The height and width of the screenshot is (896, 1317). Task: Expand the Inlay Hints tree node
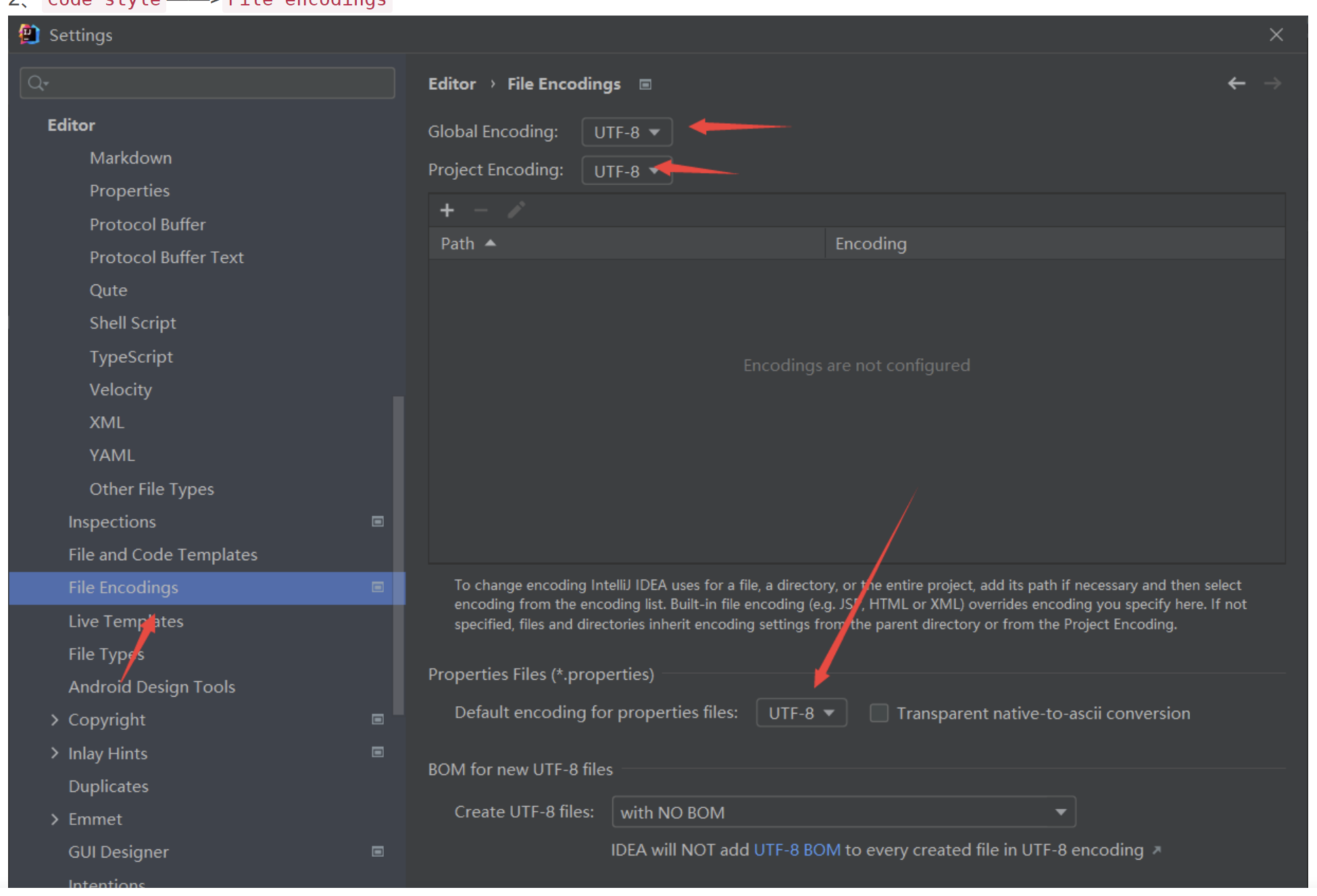[55, 753]
